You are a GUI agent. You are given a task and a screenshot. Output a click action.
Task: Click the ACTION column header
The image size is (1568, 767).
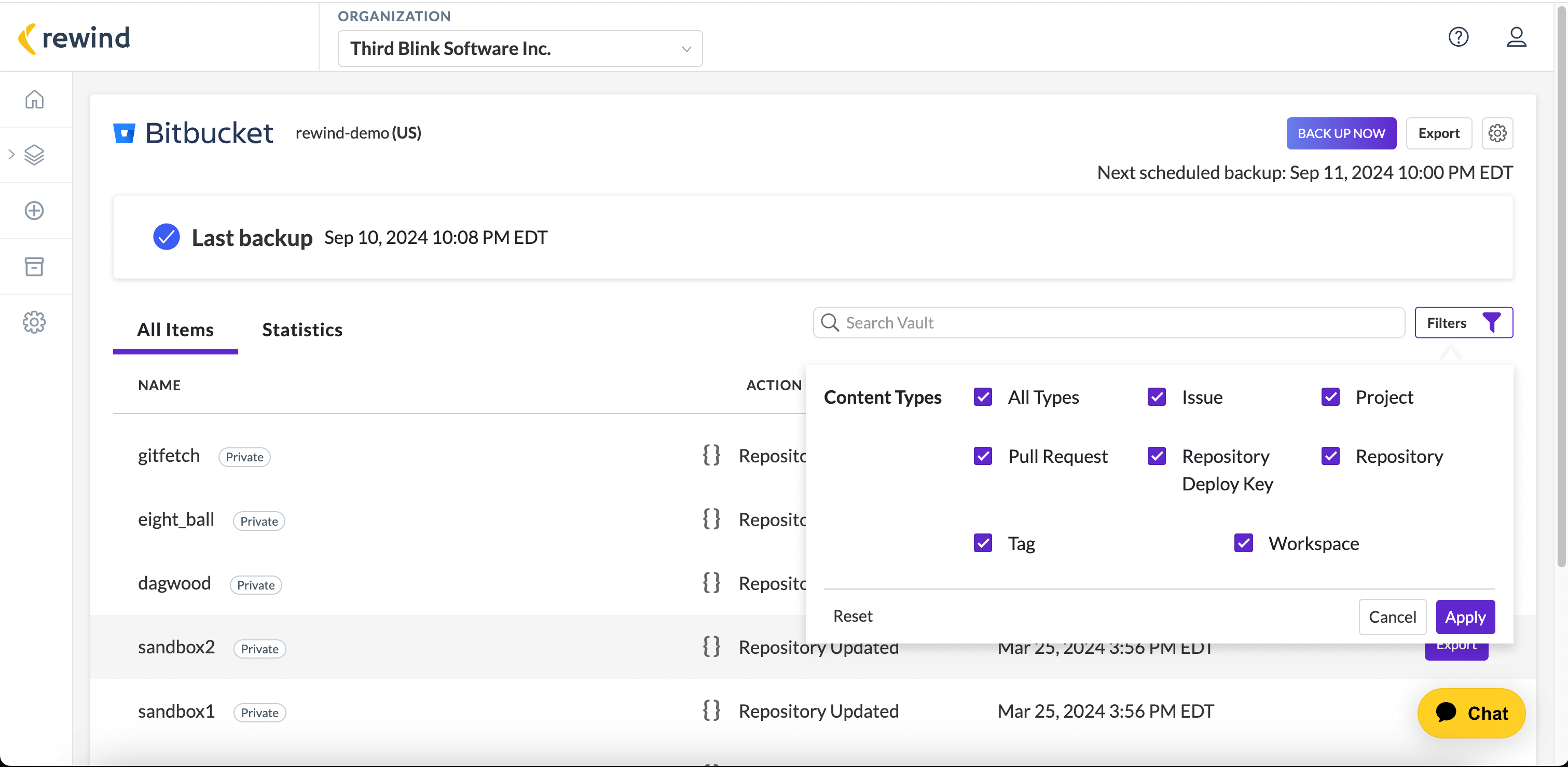pos(774,386)
